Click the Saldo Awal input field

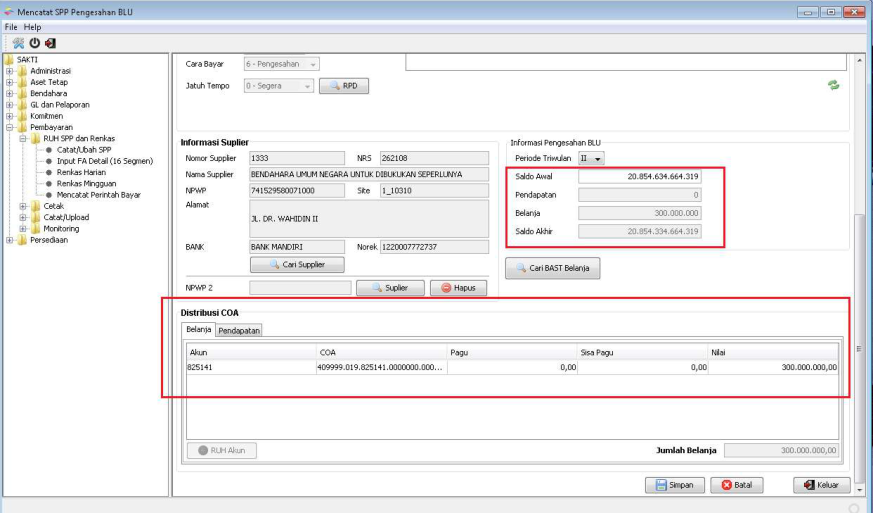[639, 177]
